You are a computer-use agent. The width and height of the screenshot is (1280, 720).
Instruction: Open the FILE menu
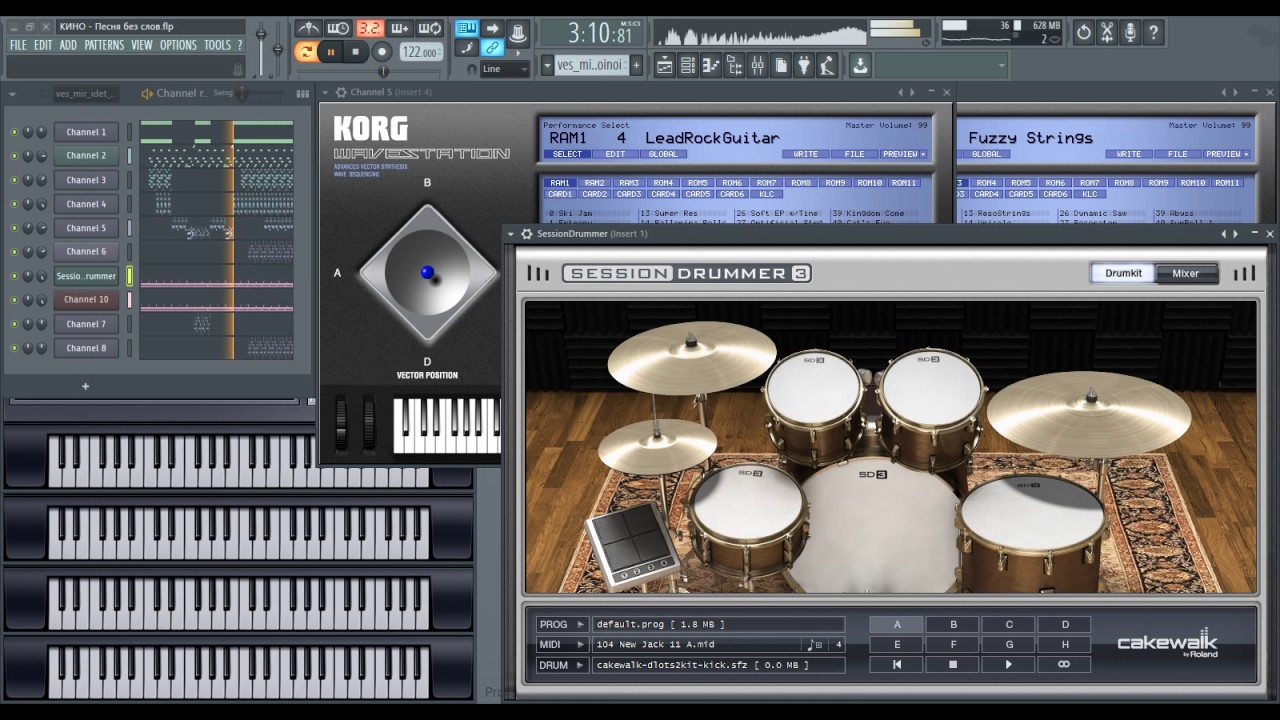click(x=18, y=45)
